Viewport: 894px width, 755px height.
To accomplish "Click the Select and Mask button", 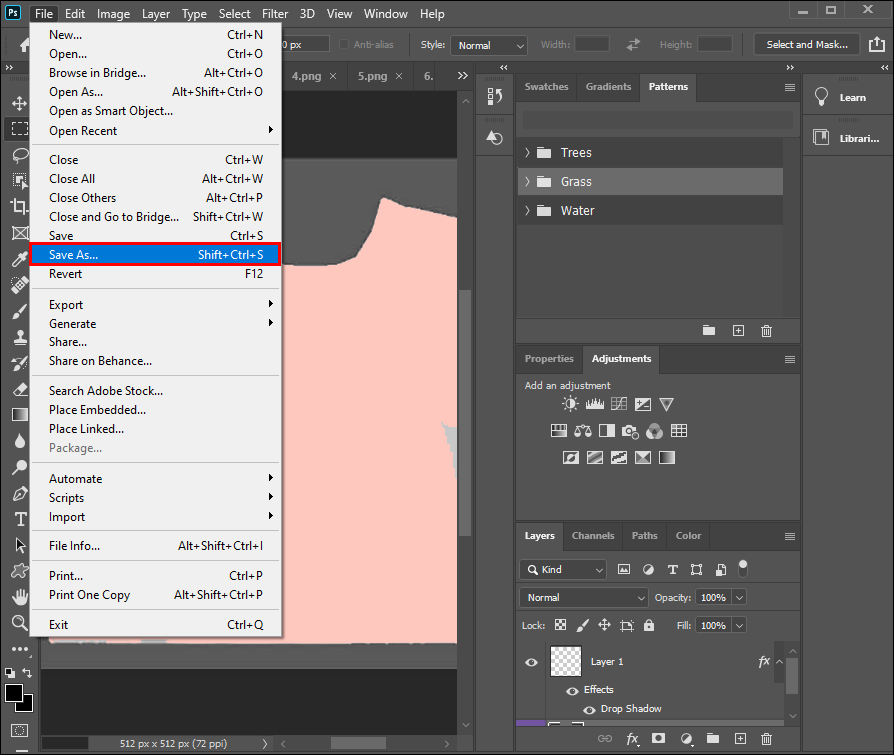I will click(x=806, y=45).
